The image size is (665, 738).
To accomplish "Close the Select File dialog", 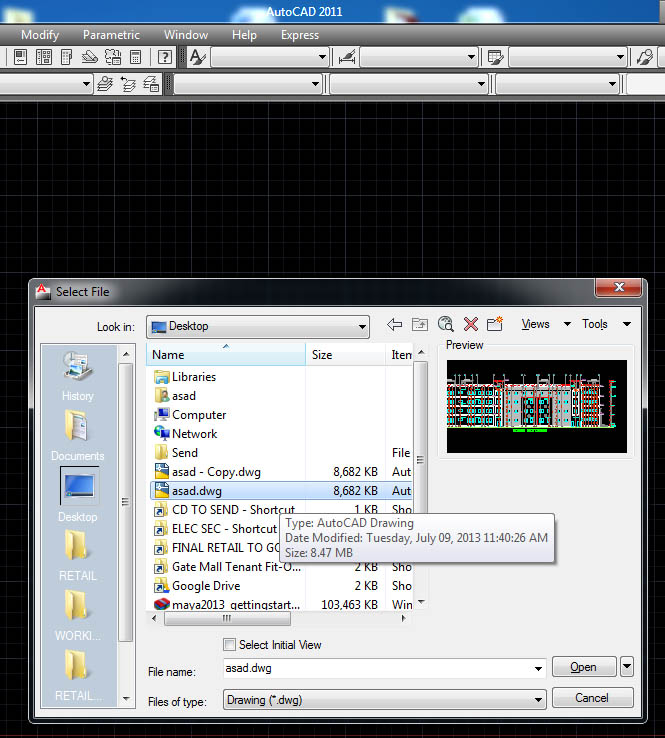I will 618,287.
